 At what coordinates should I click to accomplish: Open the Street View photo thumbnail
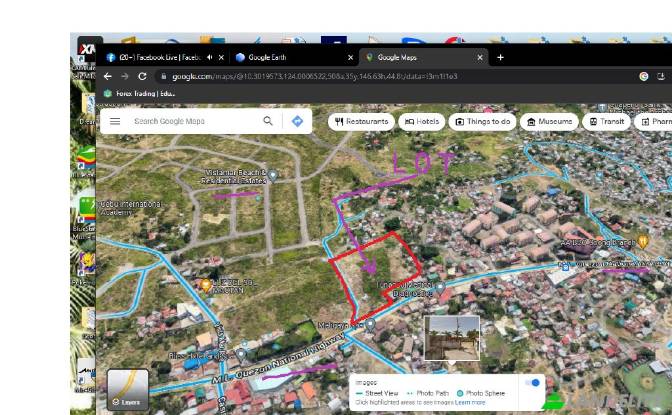452,338
